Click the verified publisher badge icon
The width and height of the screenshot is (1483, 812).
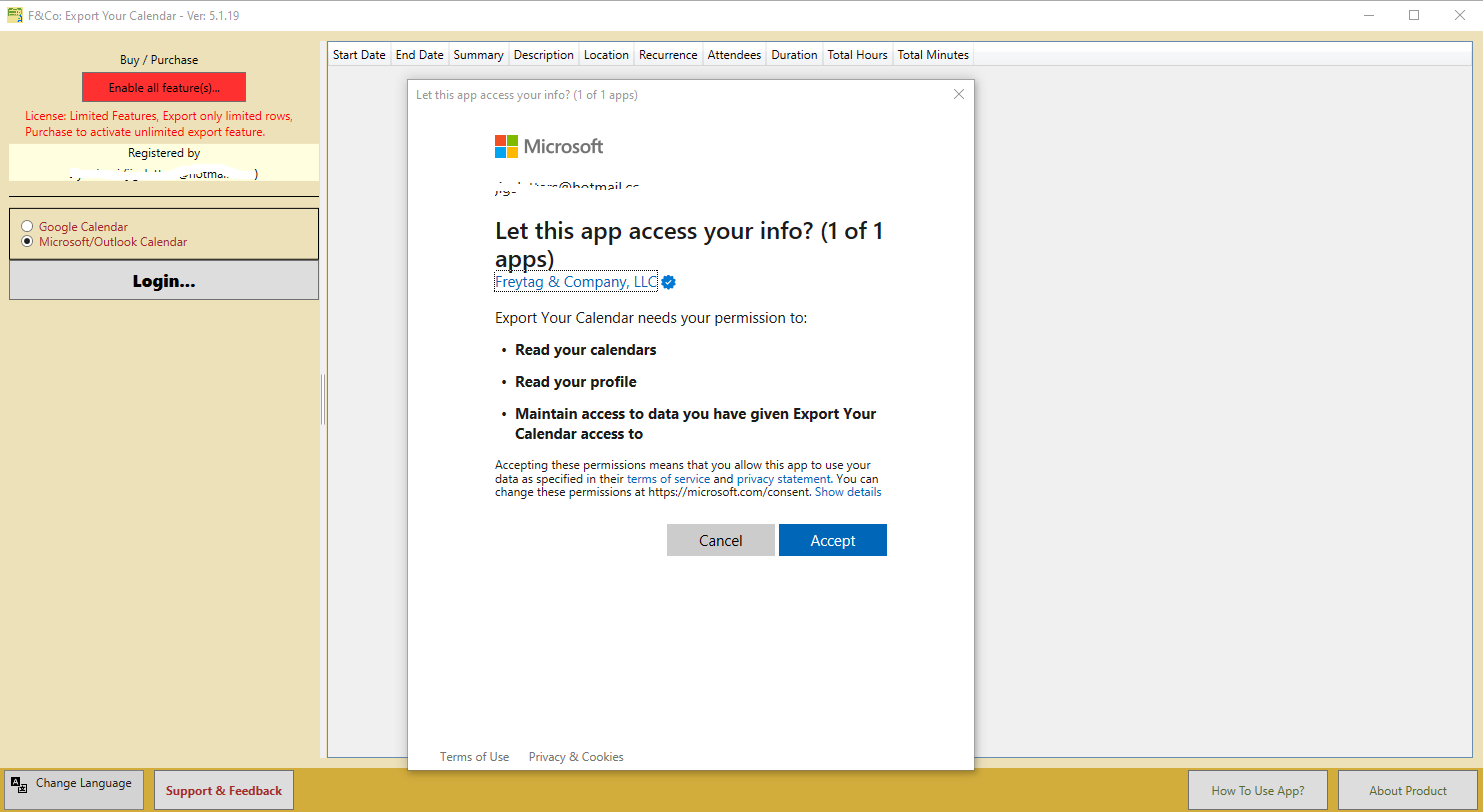click(669, 283)
